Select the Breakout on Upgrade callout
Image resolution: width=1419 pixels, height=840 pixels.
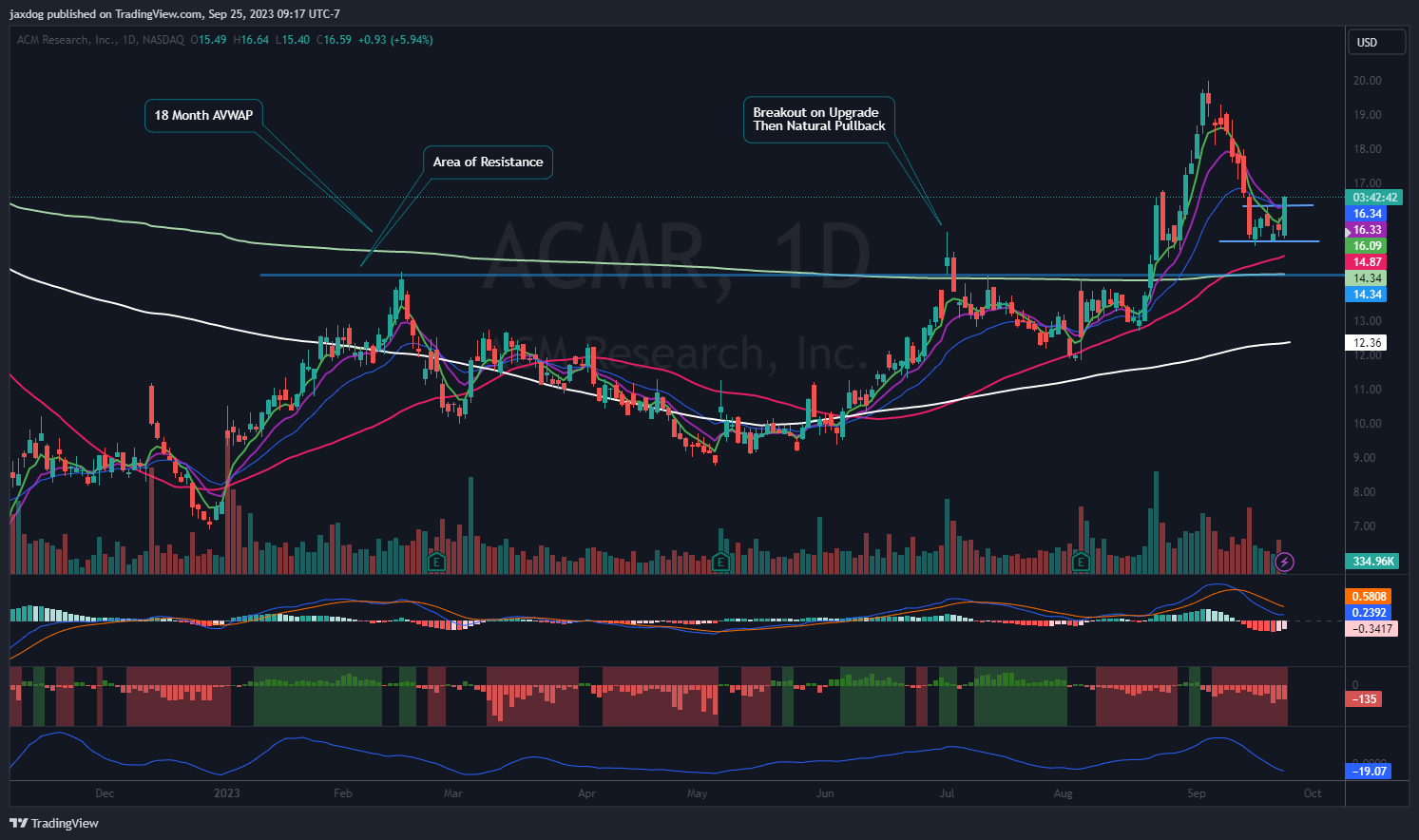pyautogui.click(x=818, y=119)
